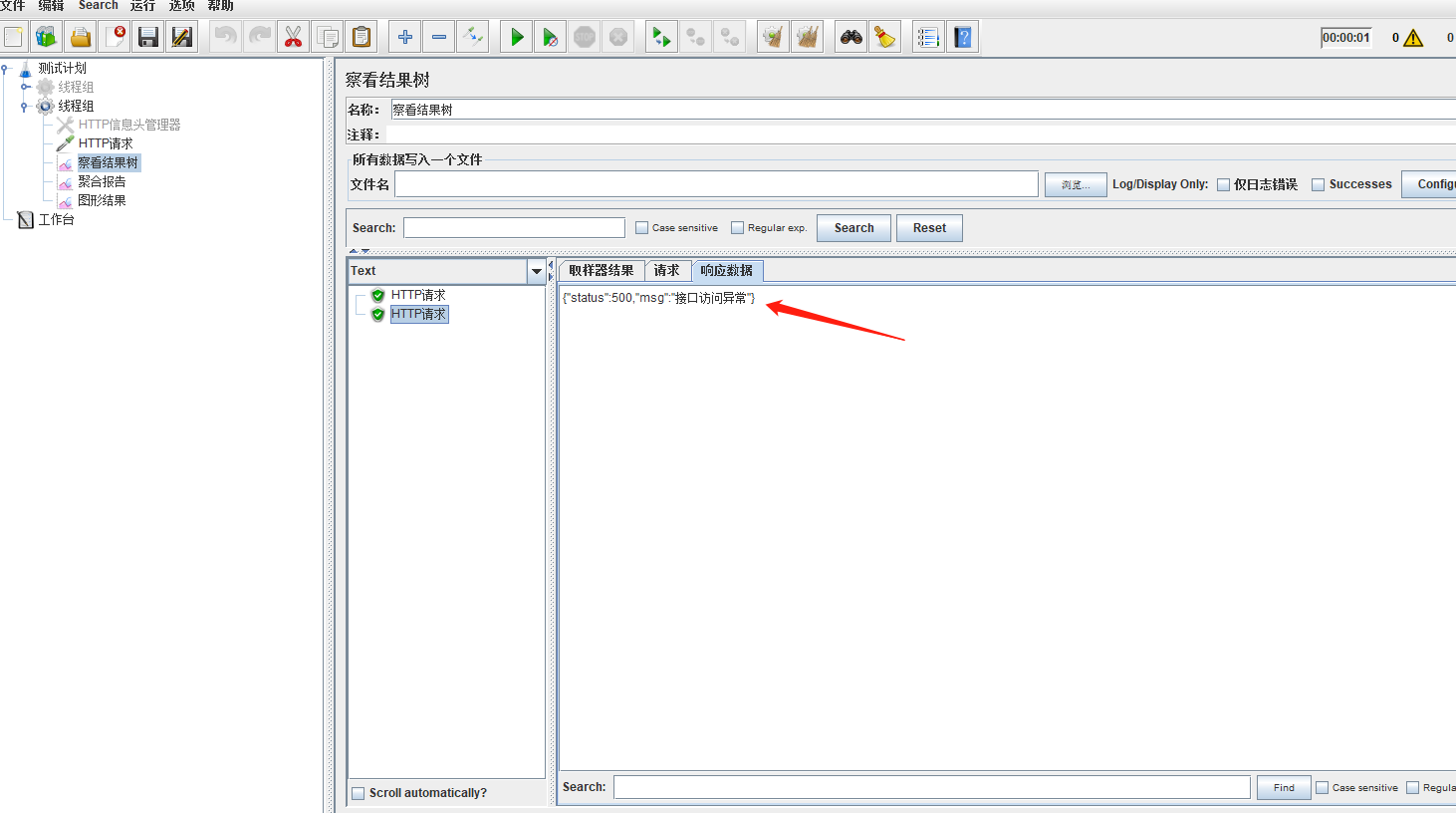Enable the 仅日志错误 checkbox
The height and width of the screenshot is (813, 1456).
1223,184
